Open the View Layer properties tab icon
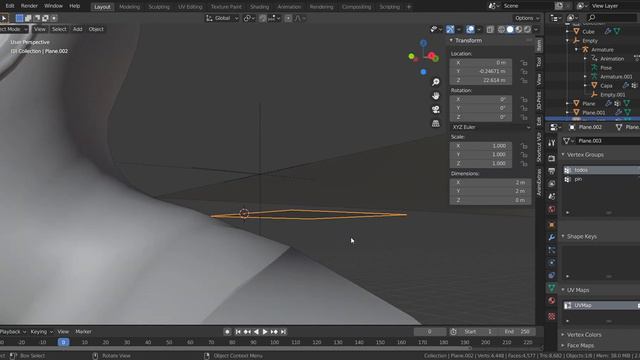 pyautogui.click(x=552, y=184)
